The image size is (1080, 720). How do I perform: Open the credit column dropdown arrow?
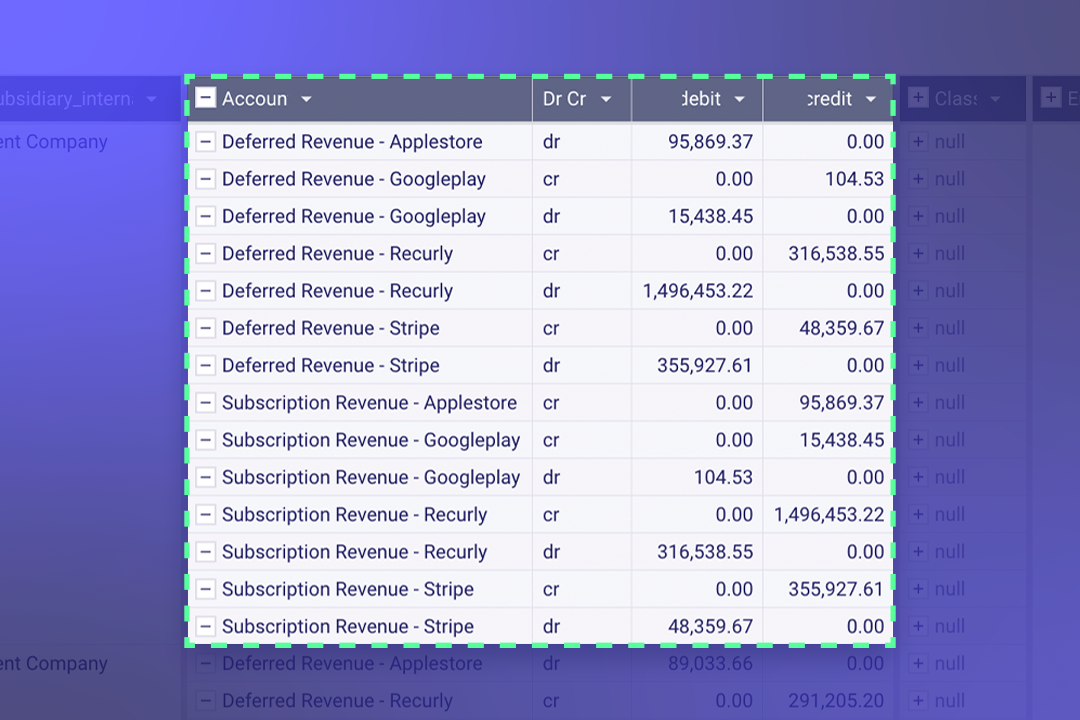[871, 99]
